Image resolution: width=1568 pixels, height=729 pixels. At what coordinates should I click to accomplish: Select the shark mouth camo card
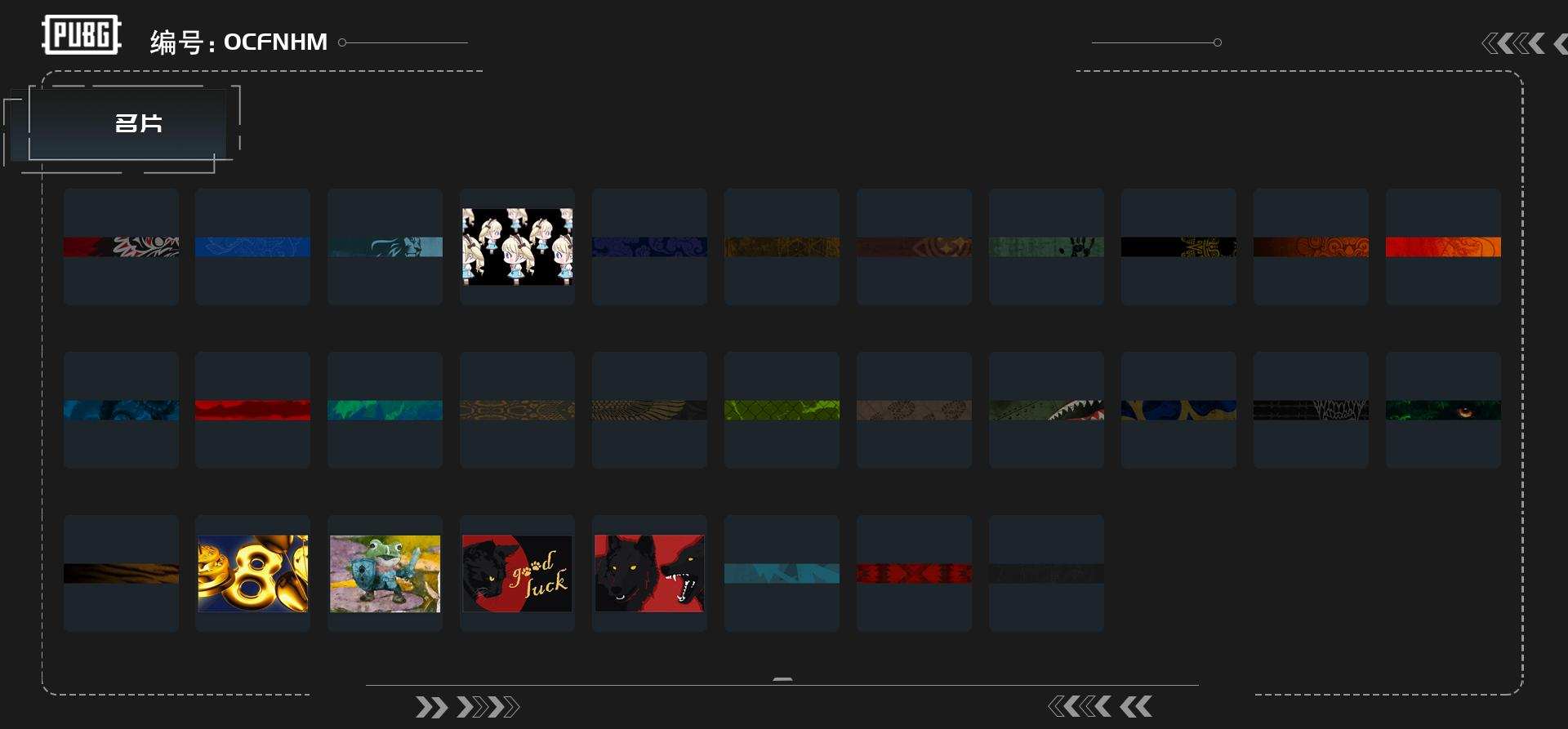coord(1046,410)
